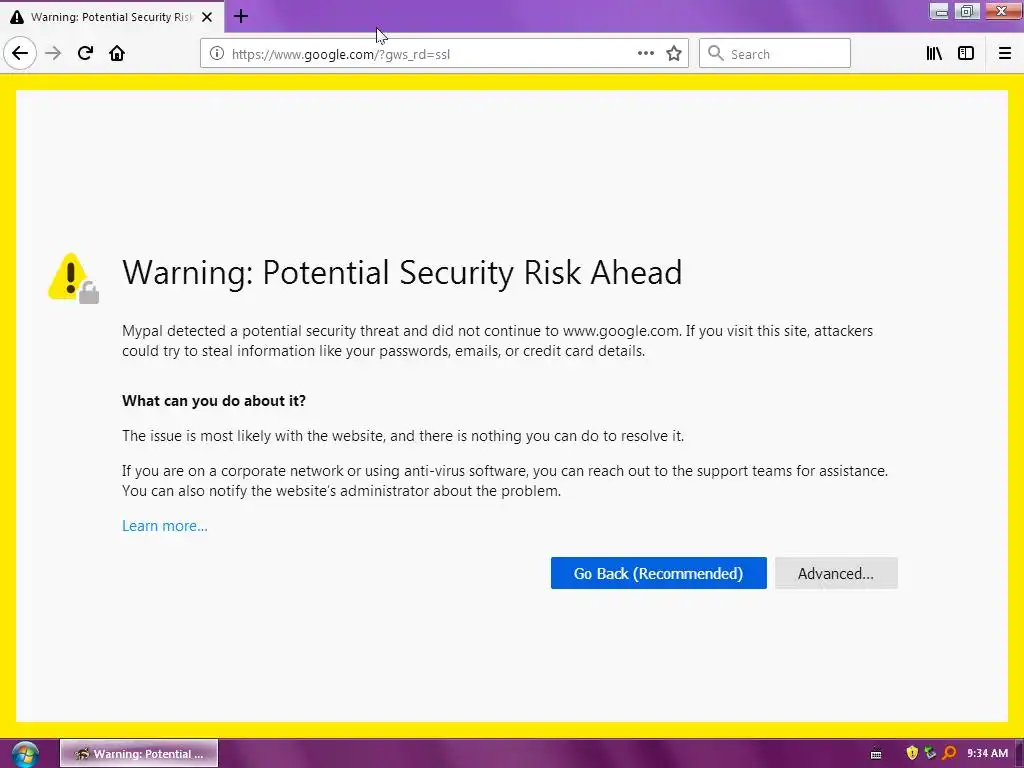
Task: Select the Warning: Potential Security Risk tab
Action: pyautogui.click(x=112, y=17)
